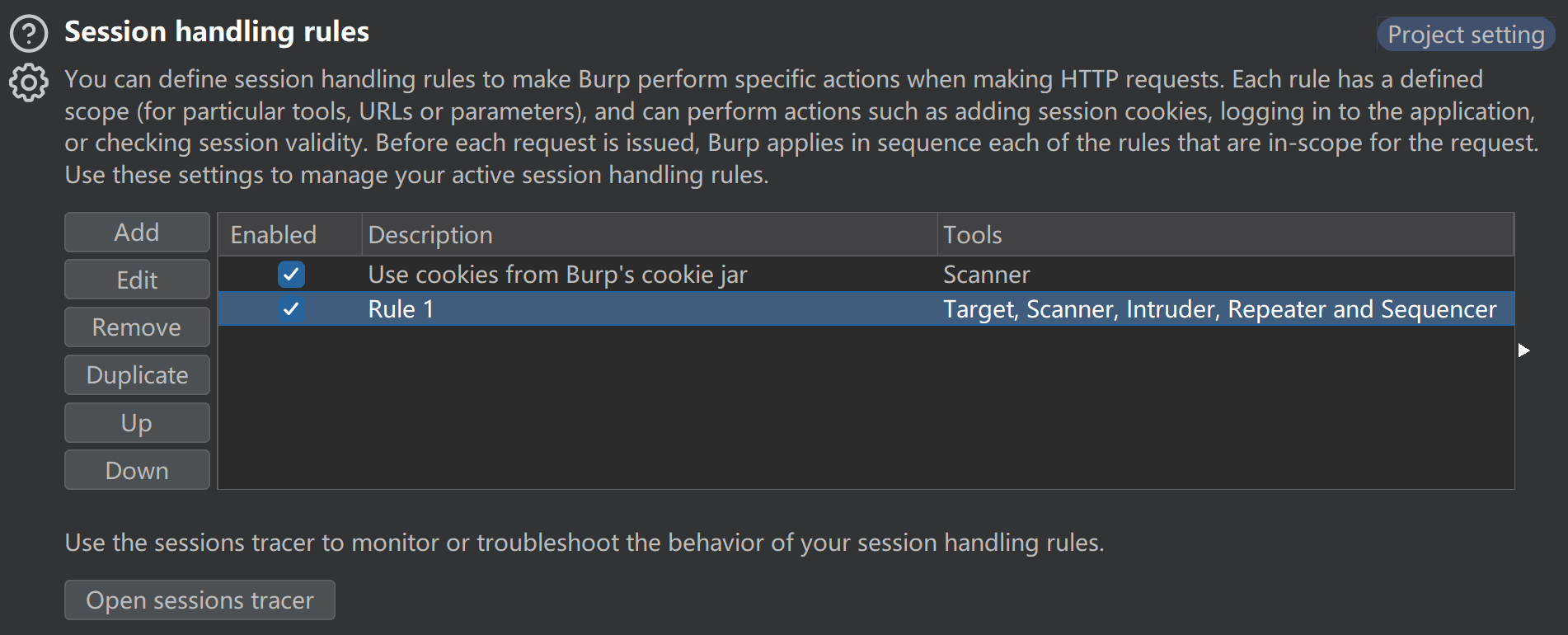Image resolution: width=1568 pixels, height=635 pixels.
Task: Click Scanner in the Tools column
Action: click(986, 275)
